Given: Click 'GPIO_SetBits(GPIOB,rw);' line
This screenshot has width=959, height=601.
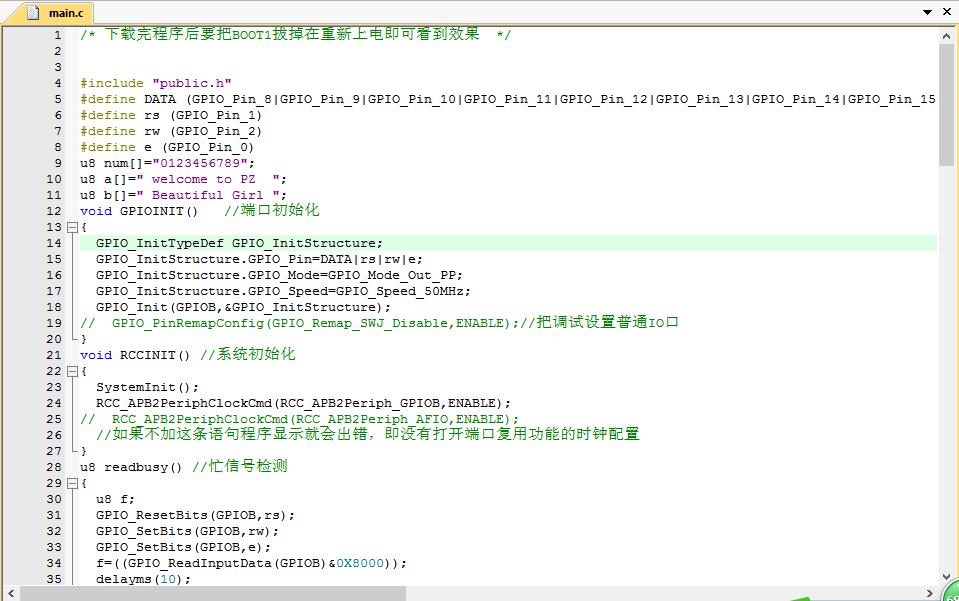Looking at the screenshot, I should tap(187, 531).
